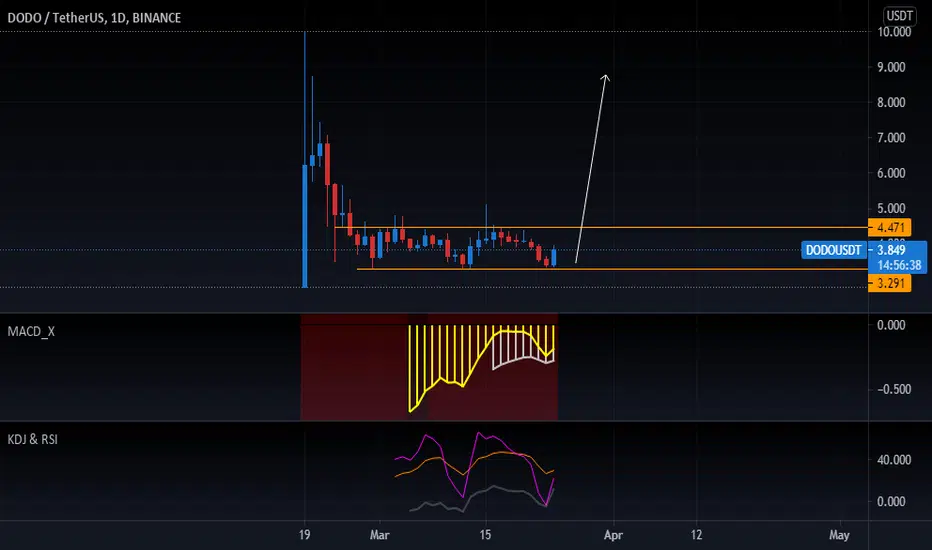Screen dimensions: 932x550
Task: Select the 3.291 orange price label
Action: (x=890, y=283)
